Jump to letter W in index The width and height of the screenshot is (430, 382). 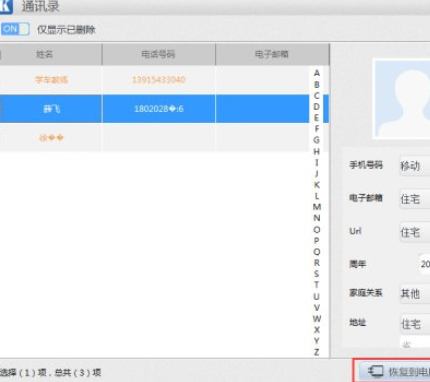(x=317, y=319)
